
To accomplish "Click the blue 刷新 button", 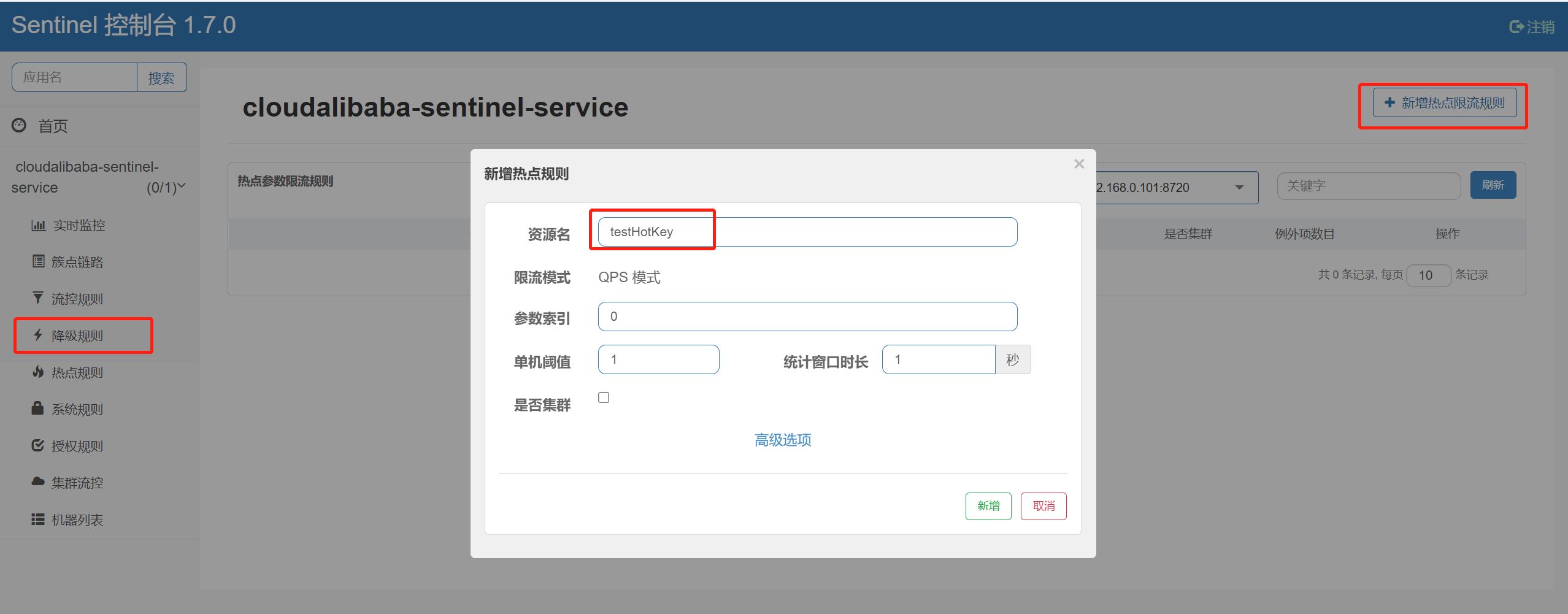I will click(x=1493, y=185).
